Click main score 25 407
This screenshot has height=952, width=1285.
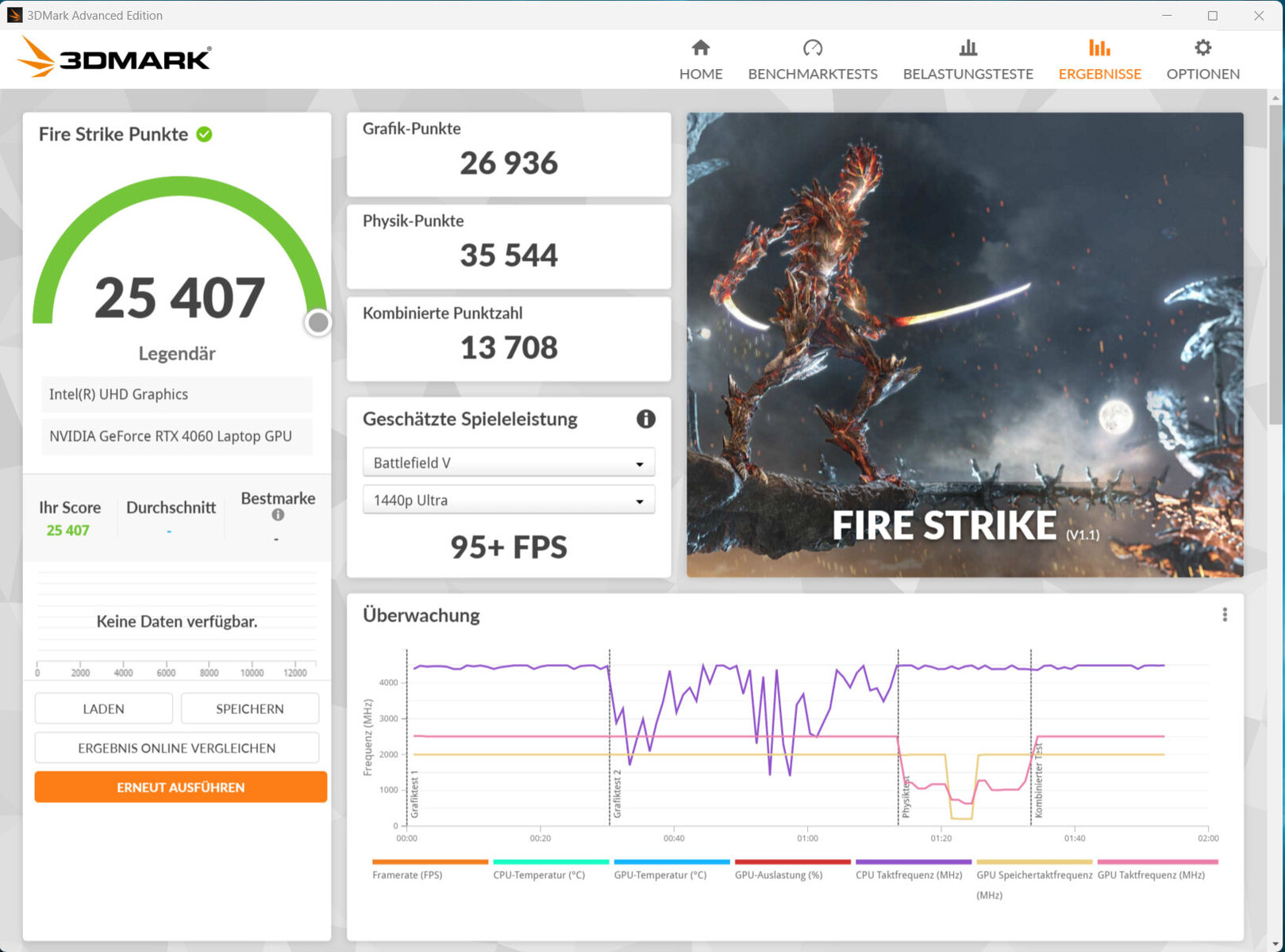179,298
